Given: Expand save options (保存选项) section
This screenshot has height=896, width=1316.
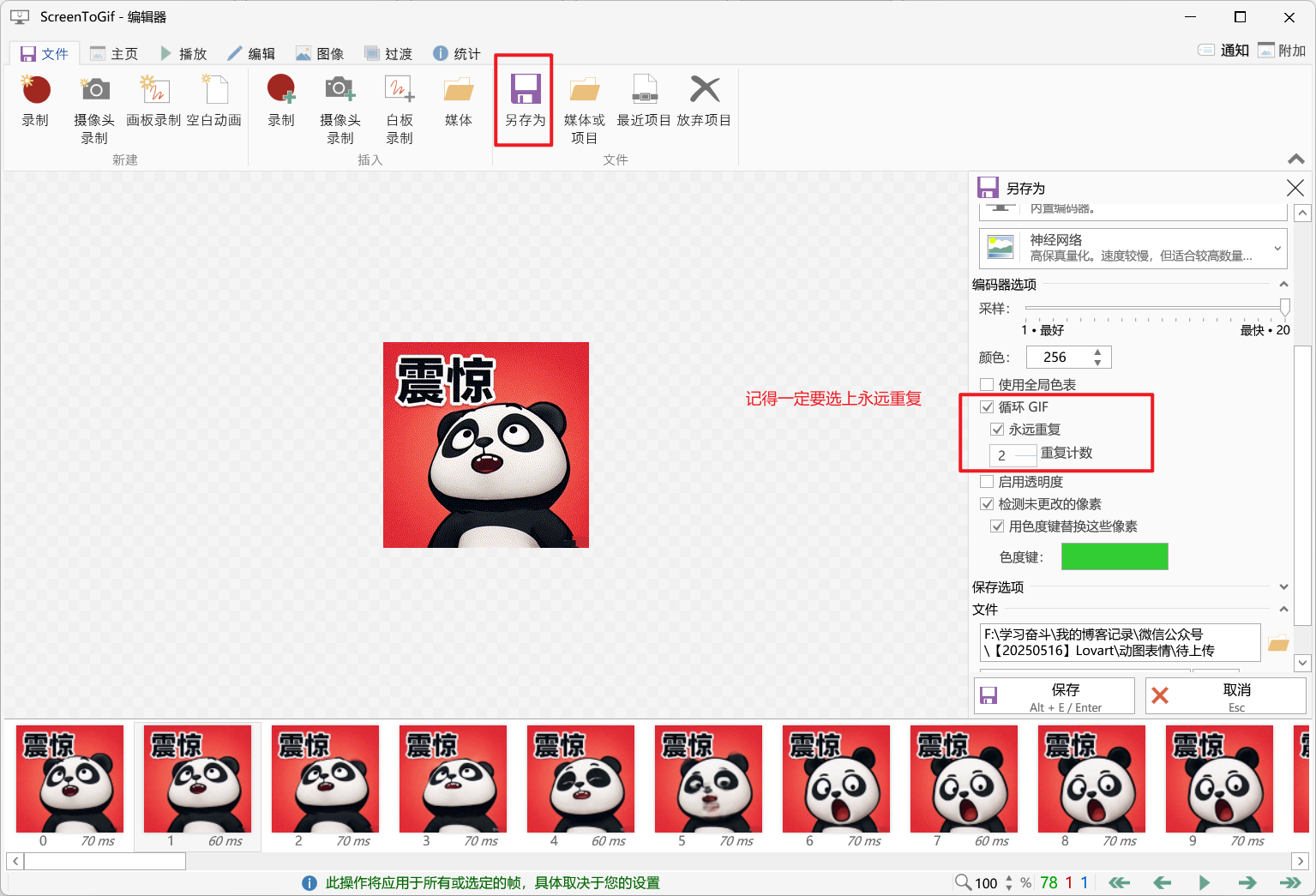Looking at the screenshot, I should pyautogui.click(x=1283, y=587).
